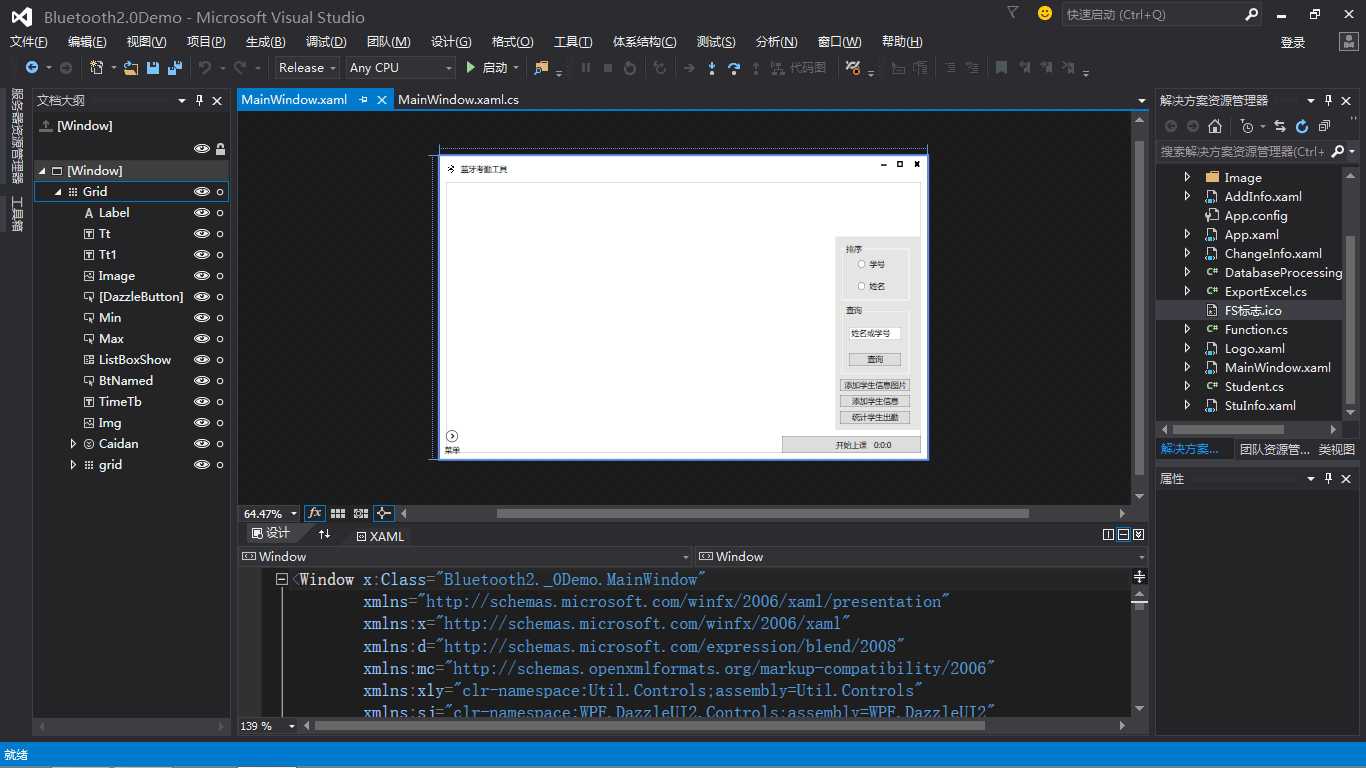Open the 工具(T) Tools menu
Image resolution: width=1366 pixels, height=768 pixels.
(573, 42)
